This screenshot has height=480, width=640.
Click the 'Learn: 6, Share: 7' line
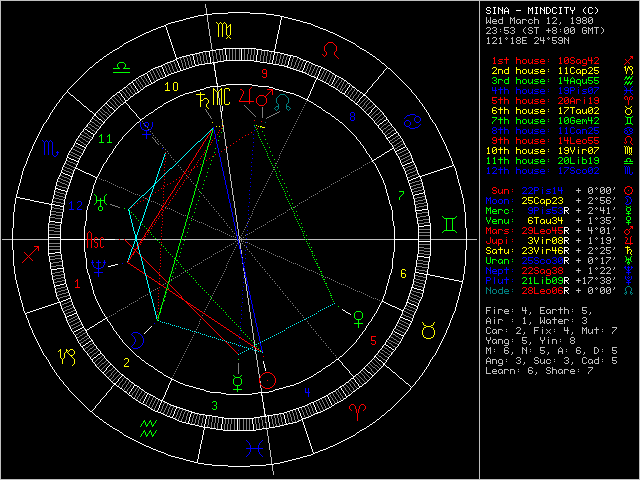click(x=540, y=371)
